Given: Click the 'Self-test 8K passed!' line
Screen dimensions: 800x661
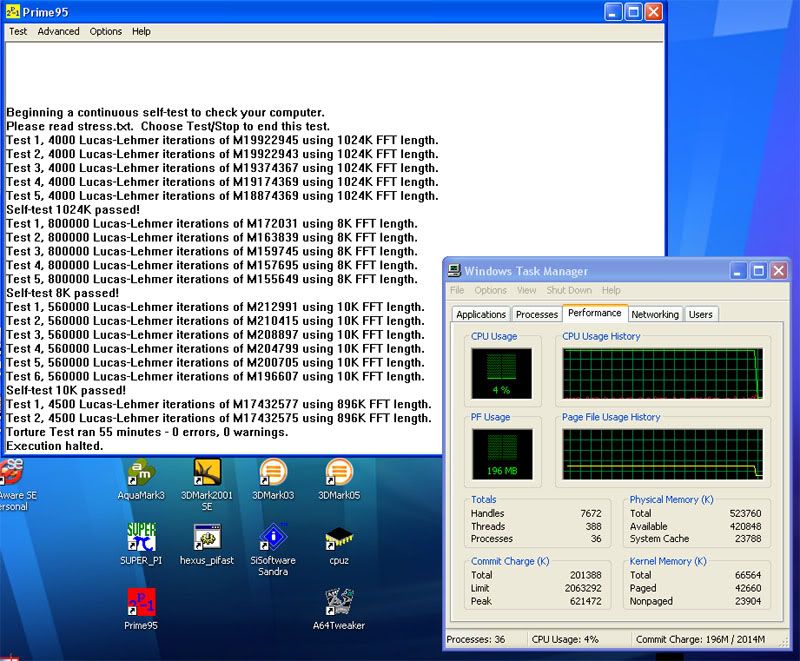Looking at the screenshot, I should click(x=62, y=293).
